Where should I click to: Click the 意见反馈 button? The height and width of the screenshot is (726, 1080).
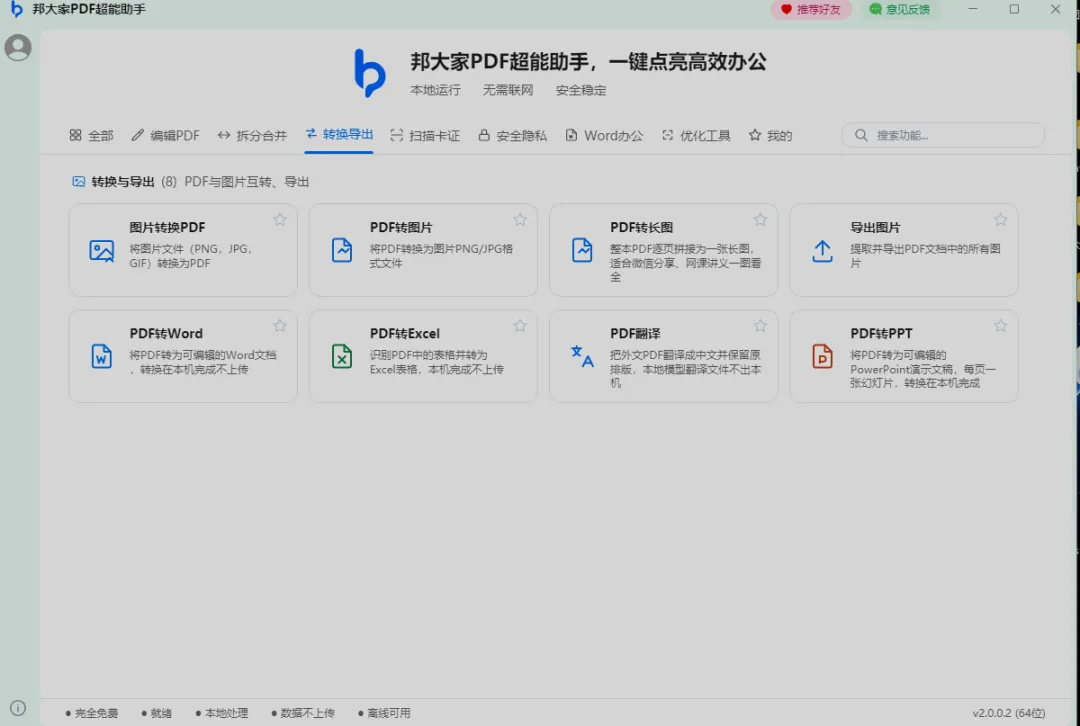click(x=900, y=10)
